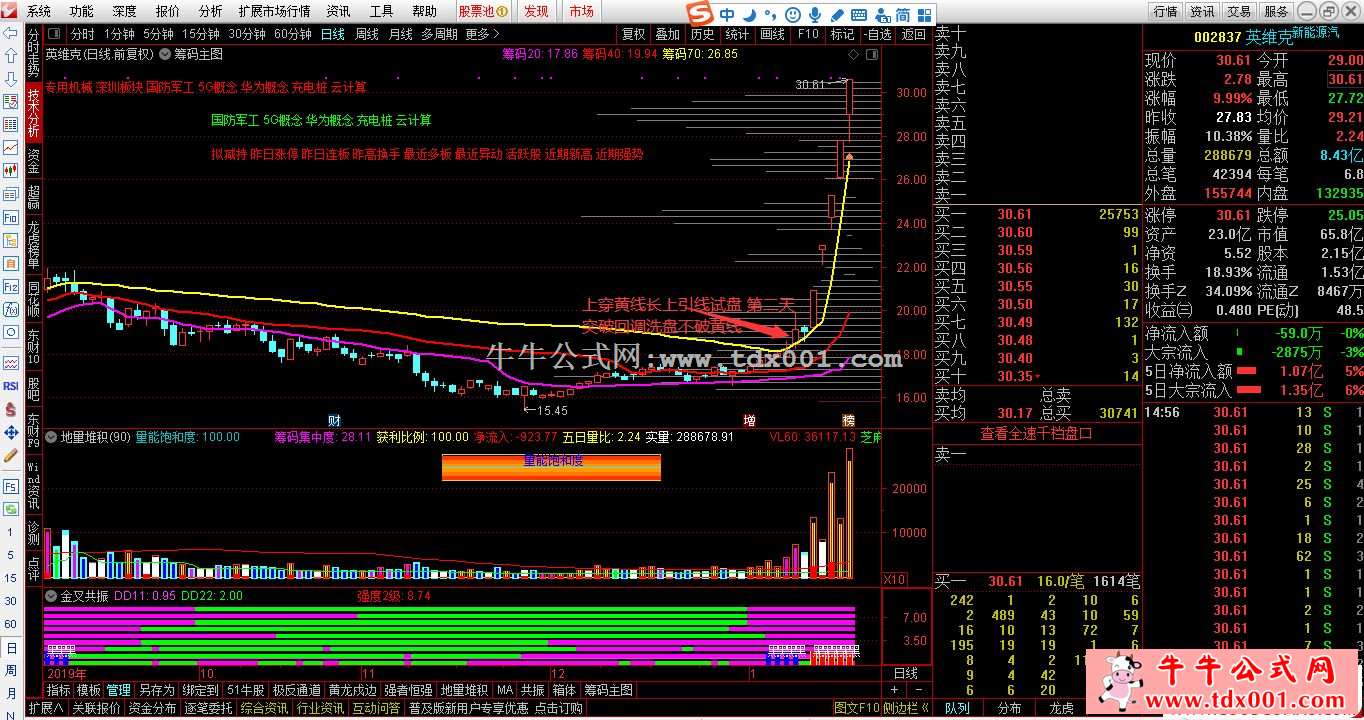The width and height of the screenshot is (1364, 720).
Task: Switch to 分时 time-sharing view
Action: 82,34
